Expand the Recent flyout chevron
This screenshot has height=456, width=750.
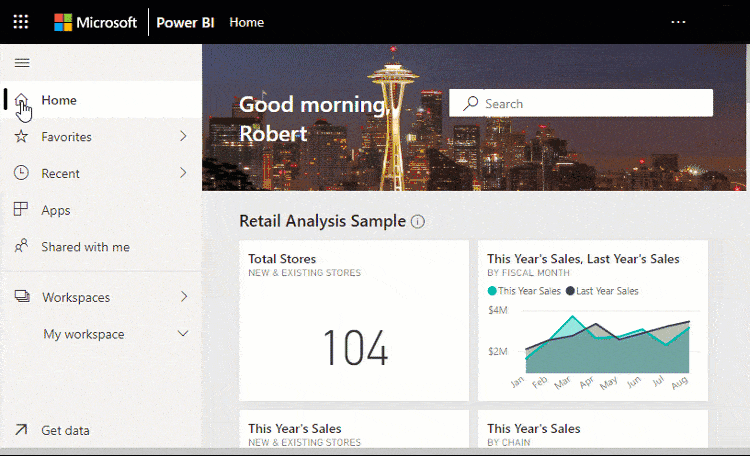183,173
